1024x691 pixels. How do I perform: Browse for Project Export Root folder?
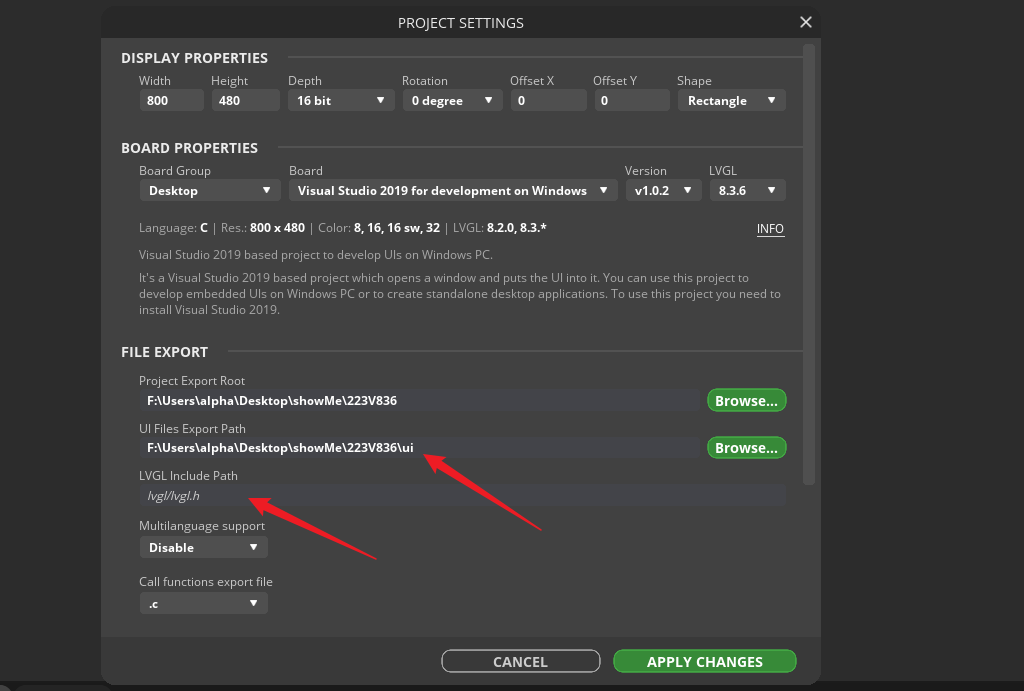pos(746,400)
